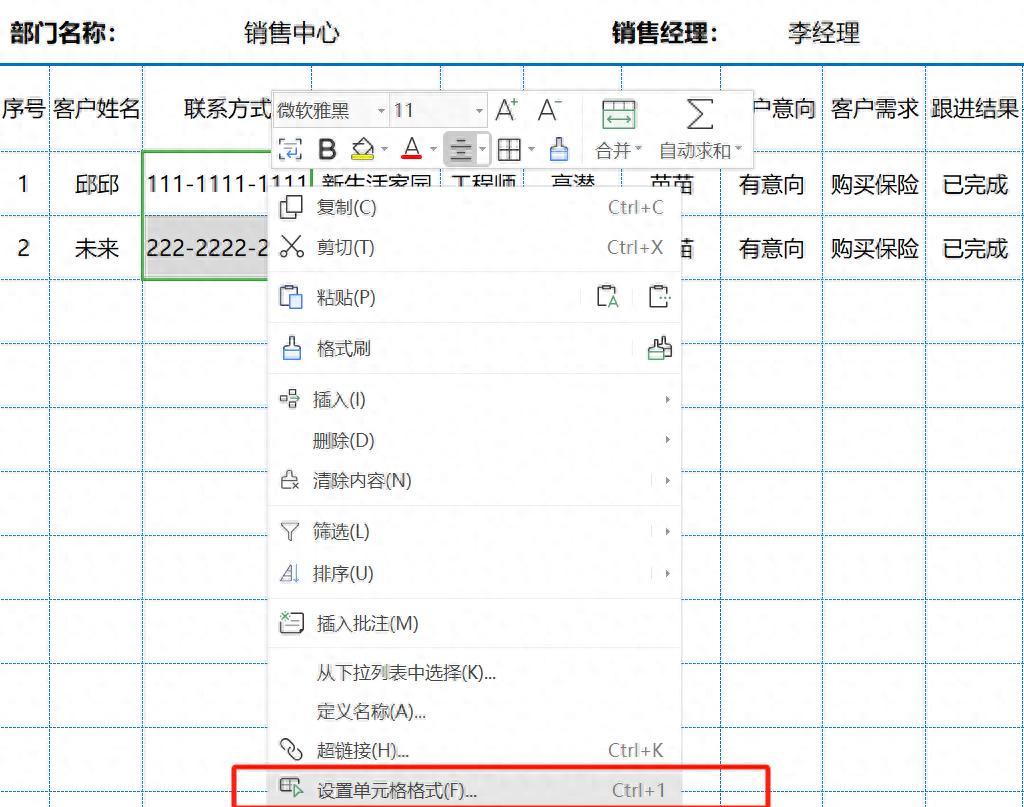Open the 删除(D) submenu
1024x807 pixels.
click(475, 440)
